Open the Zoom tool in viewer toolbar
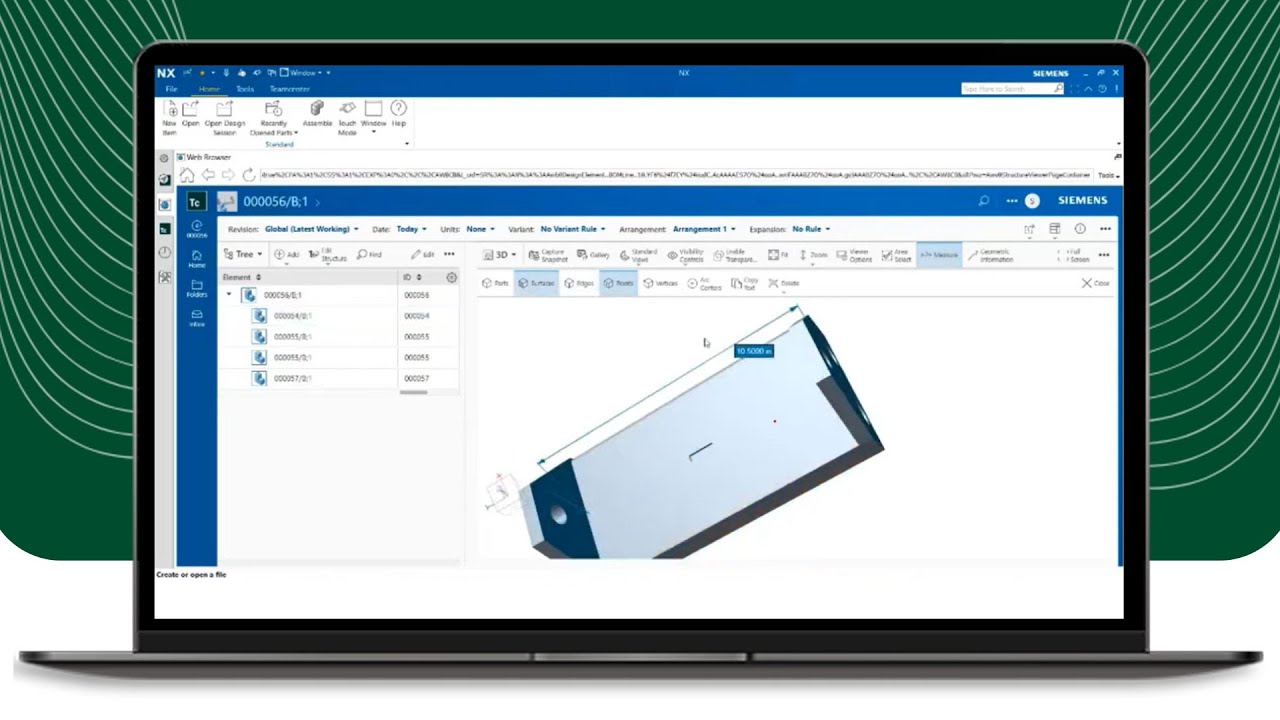Screen dimensions: 1280x720 pyautogui.click(x=814, y=255)
